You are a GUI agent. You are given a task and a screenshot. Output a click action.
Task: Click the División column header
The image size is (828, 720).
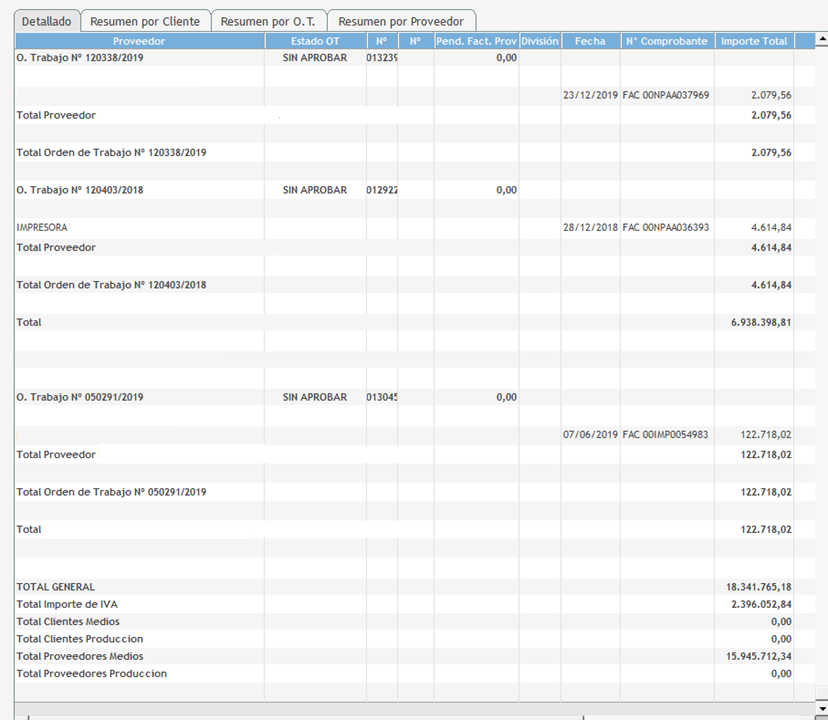540,42
